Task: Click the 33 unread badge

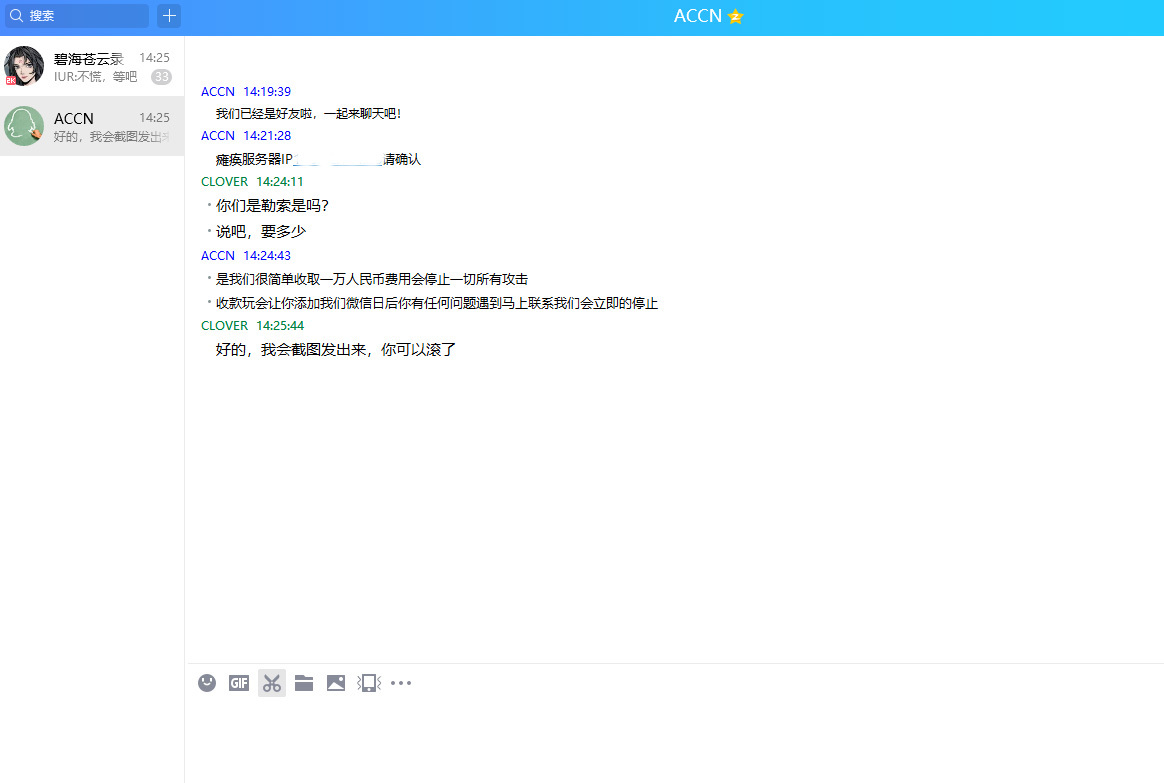Action: coord(161,76)
